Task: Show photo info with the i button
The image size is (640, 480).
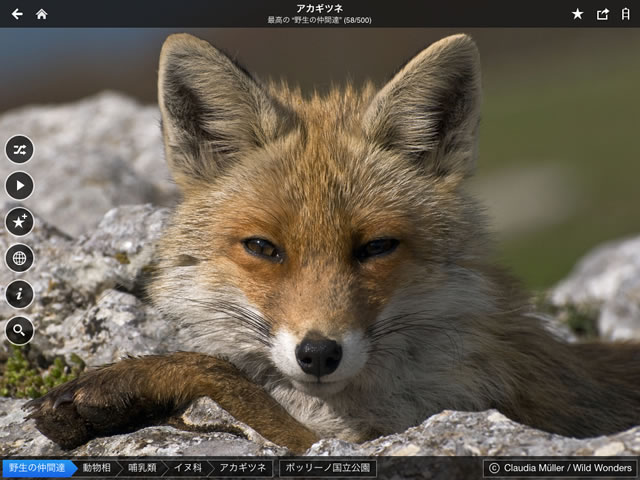Action: pos(20,294)
